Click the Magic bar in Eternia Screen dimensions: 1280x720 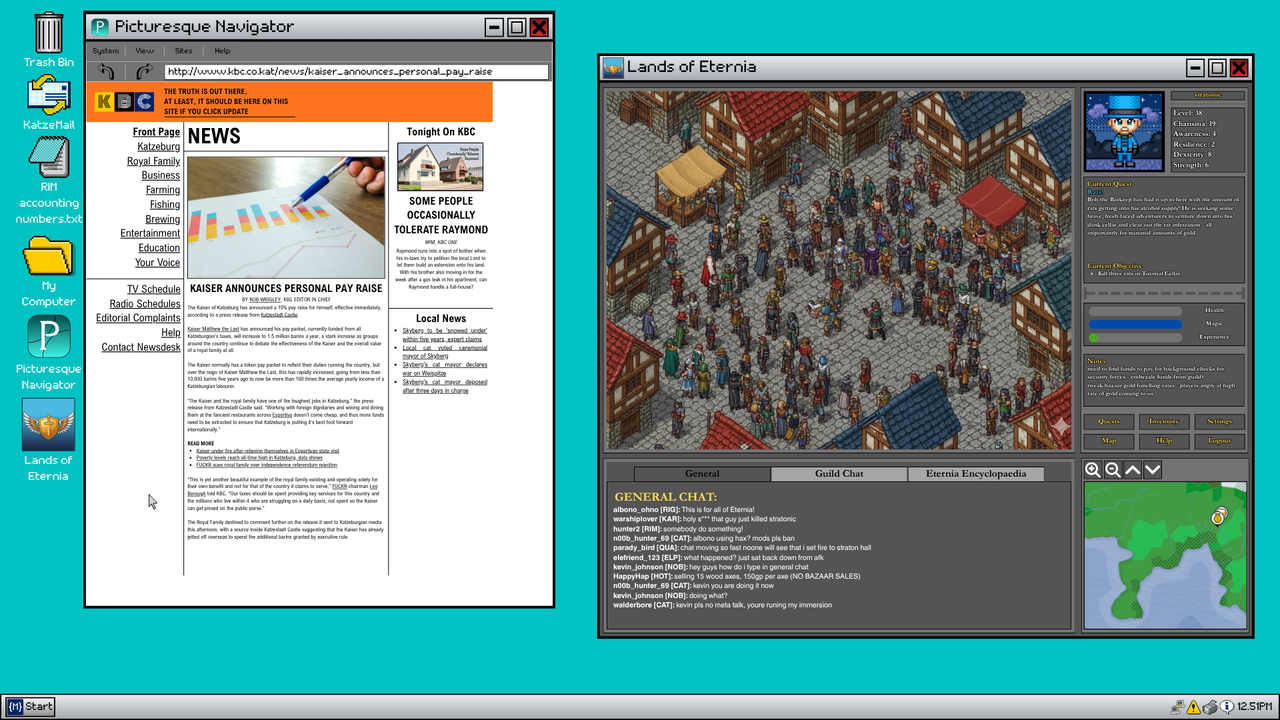[x=1135, y=324]
